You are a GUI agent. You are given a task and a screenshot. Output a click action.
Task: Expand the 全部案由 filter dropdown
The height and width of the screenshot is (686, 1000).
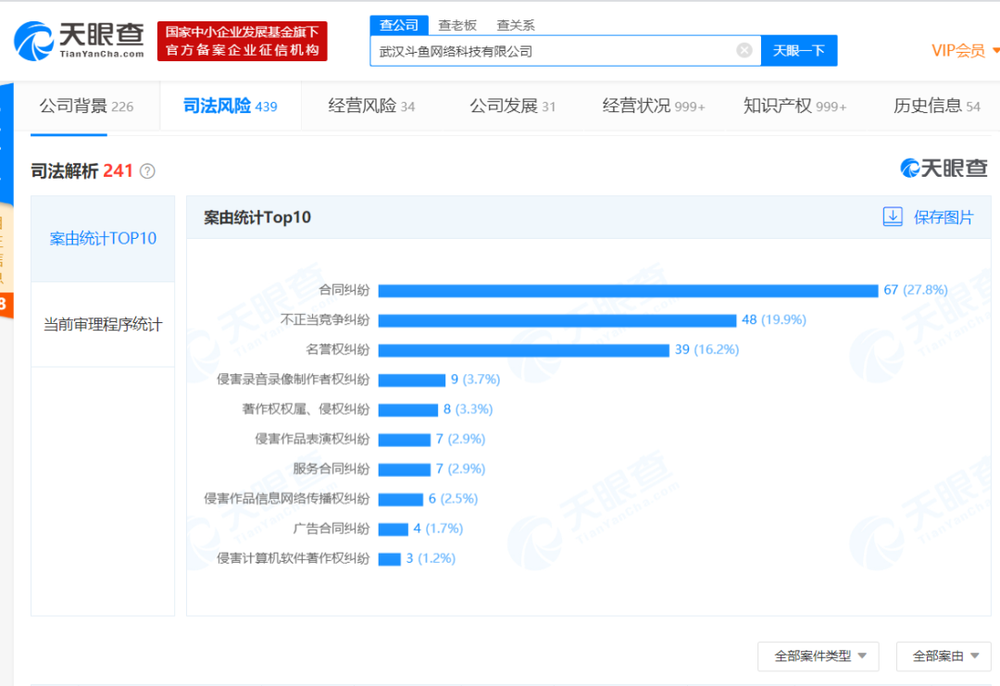click(943, 656)
